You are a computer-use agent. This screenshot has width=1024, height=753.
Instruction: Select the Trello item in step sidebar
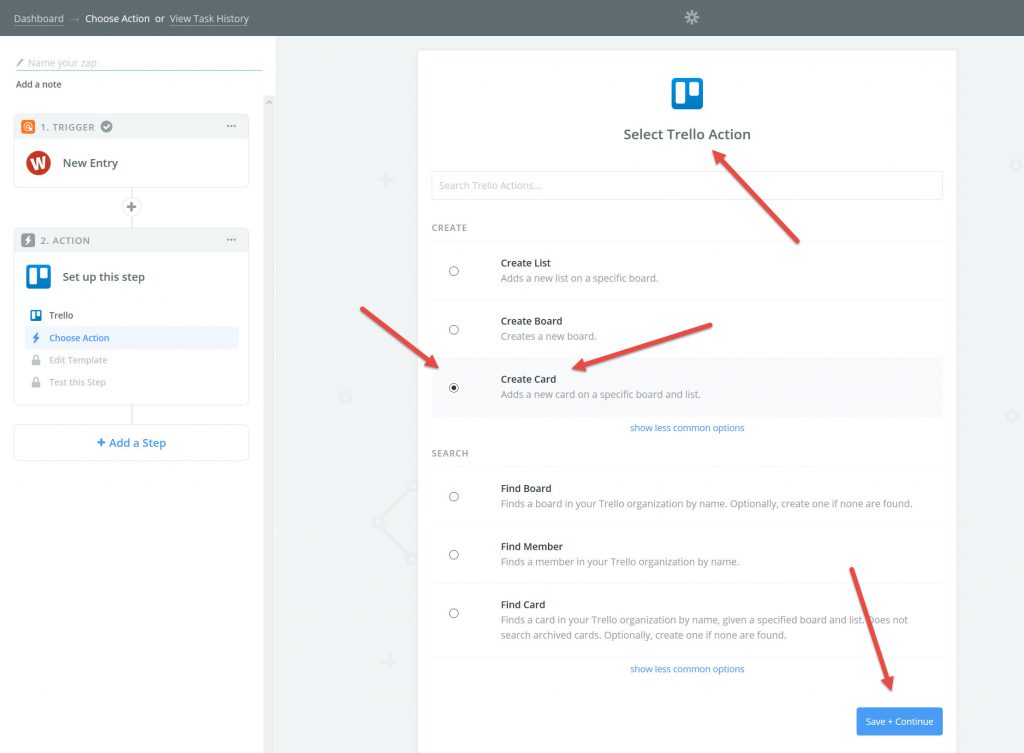click(61, 315)
